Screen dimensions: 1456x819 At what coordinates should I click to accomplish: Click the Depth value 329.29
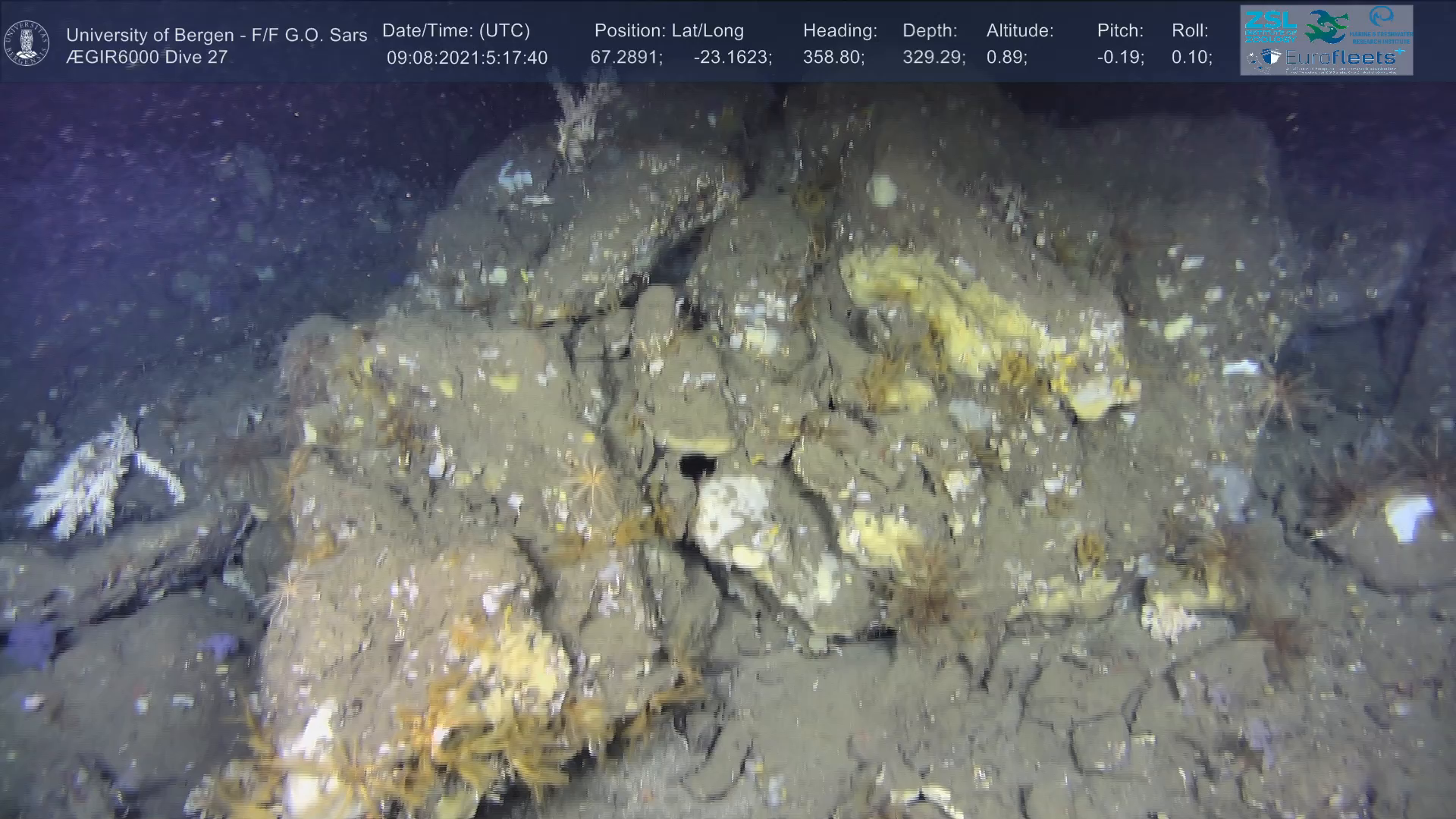934,58
